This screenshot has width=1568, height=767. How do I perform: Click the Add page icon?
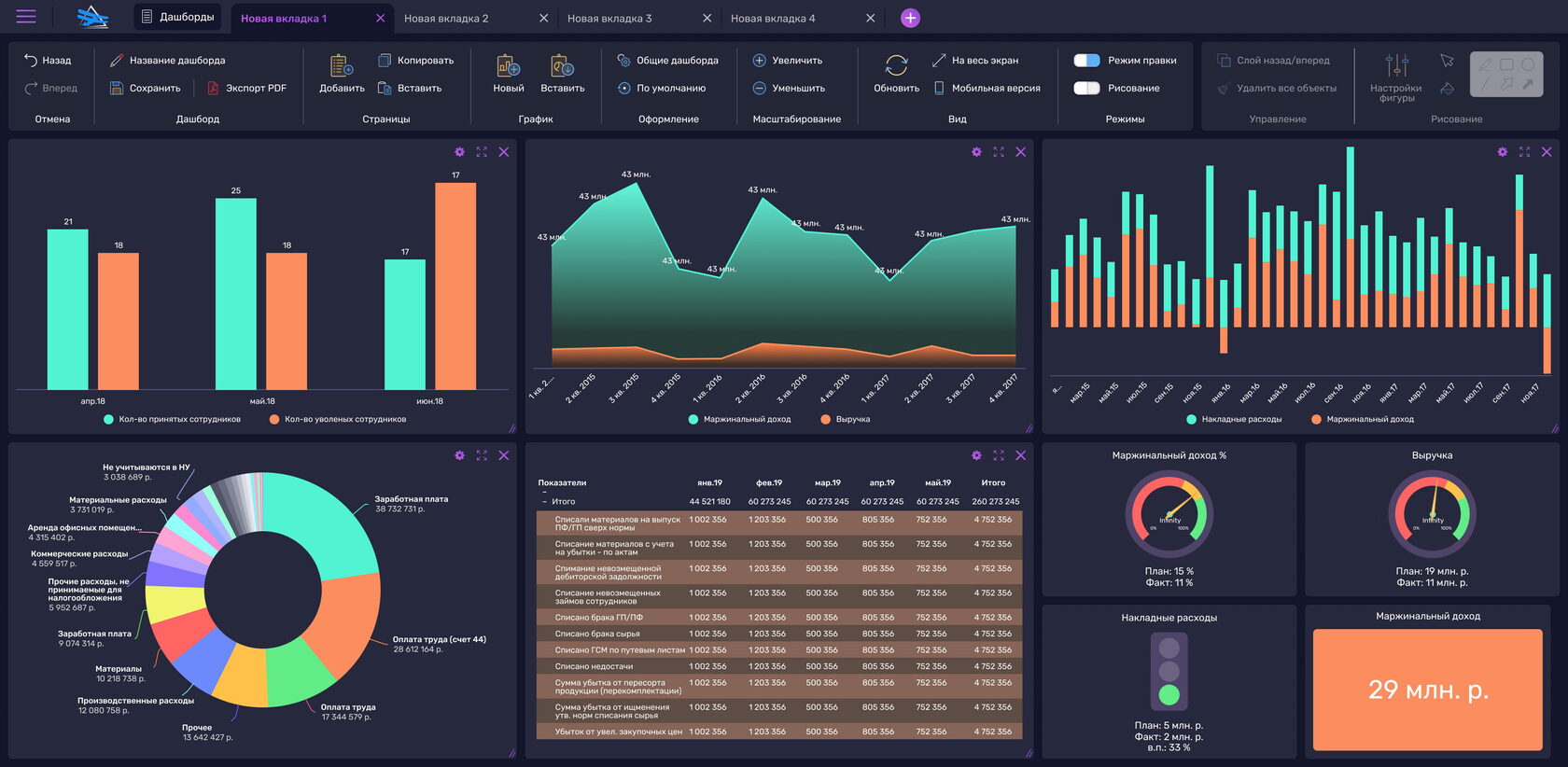click(x=342, y=66)
